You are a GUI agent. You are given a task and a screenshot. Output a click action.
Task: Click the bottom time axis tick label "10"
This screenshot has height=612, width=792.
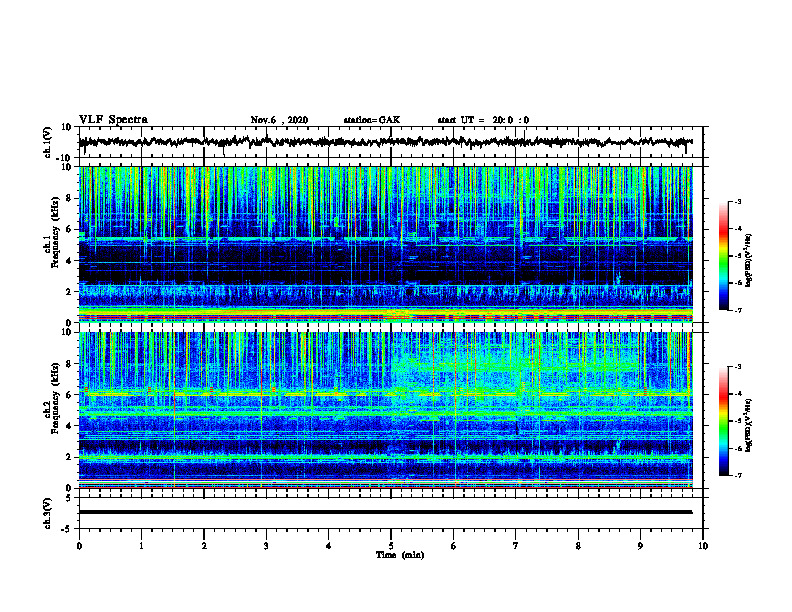click(x=703, y=546)
